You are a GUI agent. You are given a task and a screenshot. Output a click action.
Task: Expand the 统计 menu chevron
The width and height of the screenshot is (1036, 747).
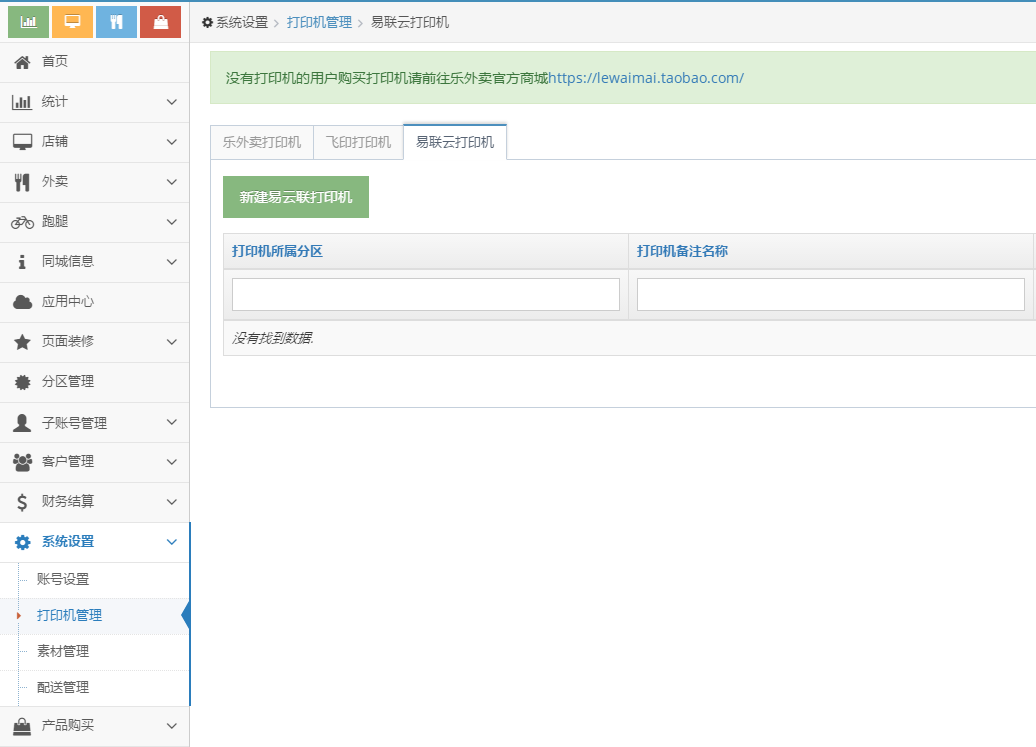(x=172, y=102)
